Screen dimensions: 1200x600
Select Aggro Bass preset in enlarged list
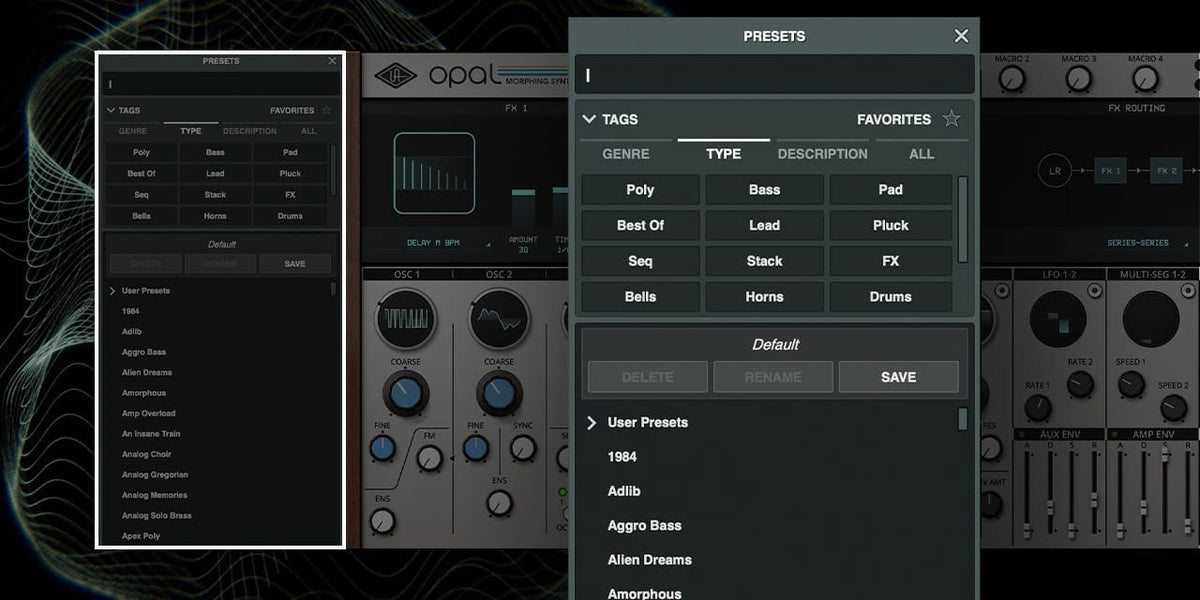click(645, 525)
